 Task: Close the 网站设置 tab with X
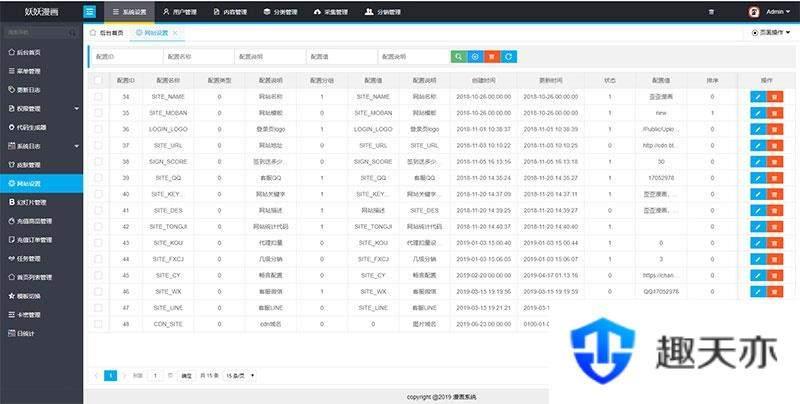click(x=175, y=33)
